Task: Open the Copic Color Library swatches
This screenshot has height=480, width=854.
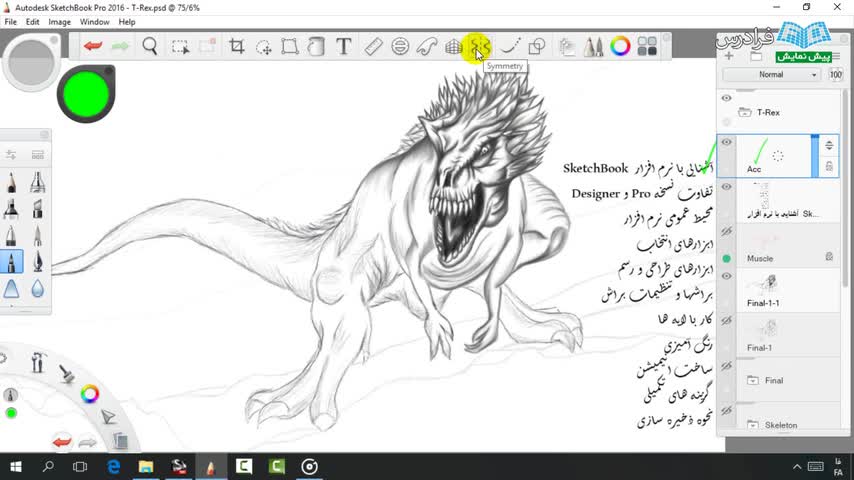Action: coord(647,46)
